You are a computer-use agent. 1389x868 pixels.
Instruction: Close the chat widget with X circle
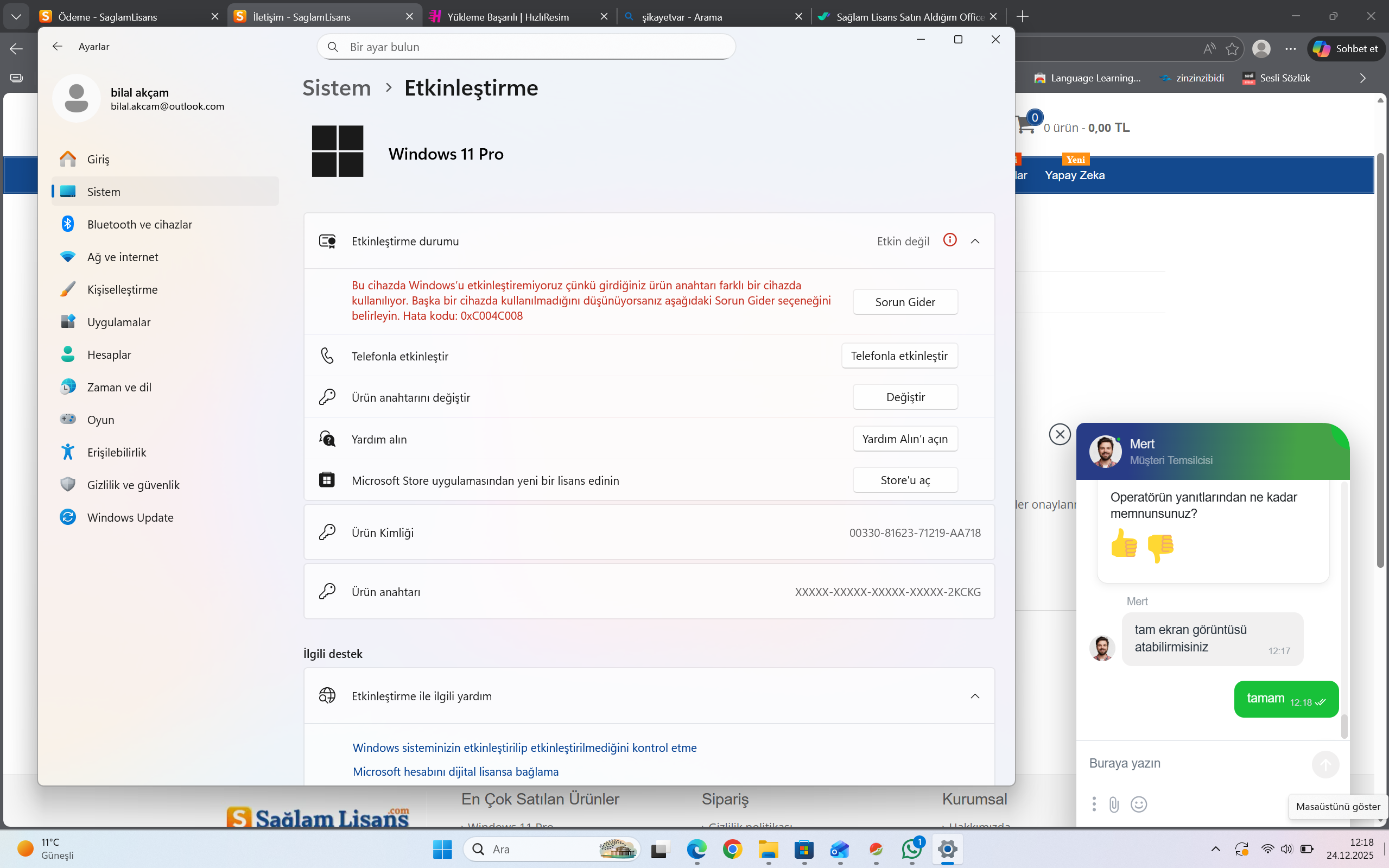[x=1060, y=434]
